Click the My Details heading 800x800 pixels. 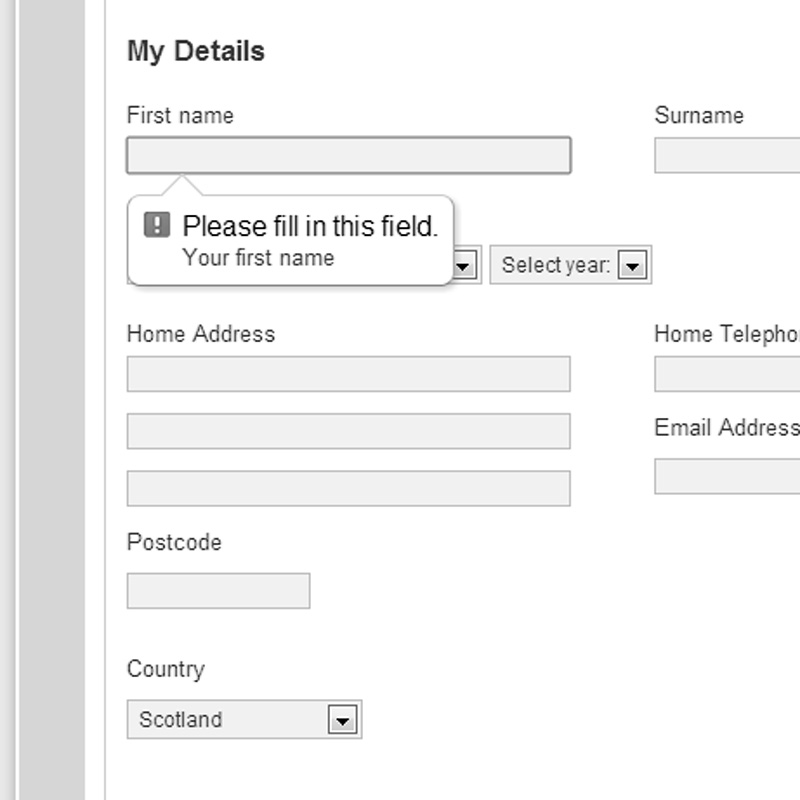point(196,52)
